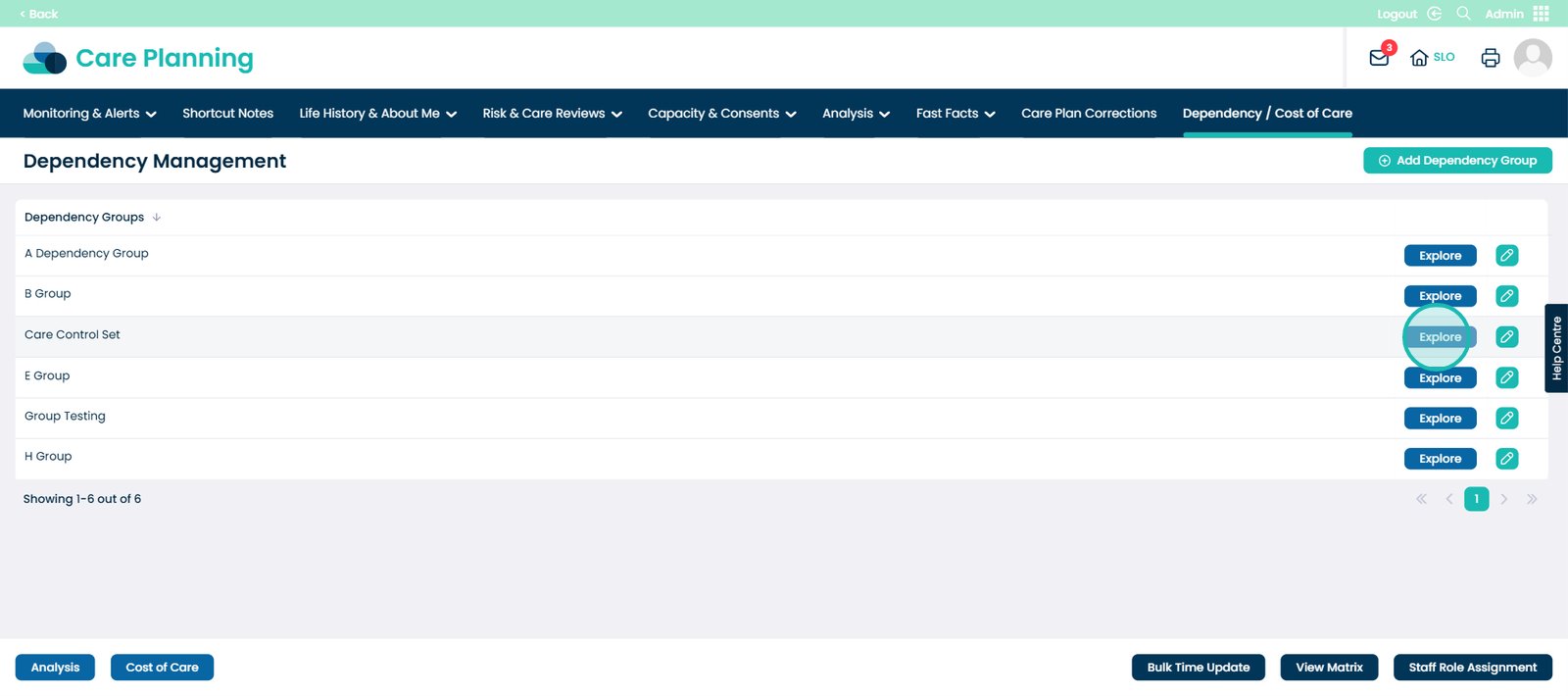Image resolution: width=1568 pixels, height=696 pixels.
Task: Click the printer icon
Action: click(1490, 58)
